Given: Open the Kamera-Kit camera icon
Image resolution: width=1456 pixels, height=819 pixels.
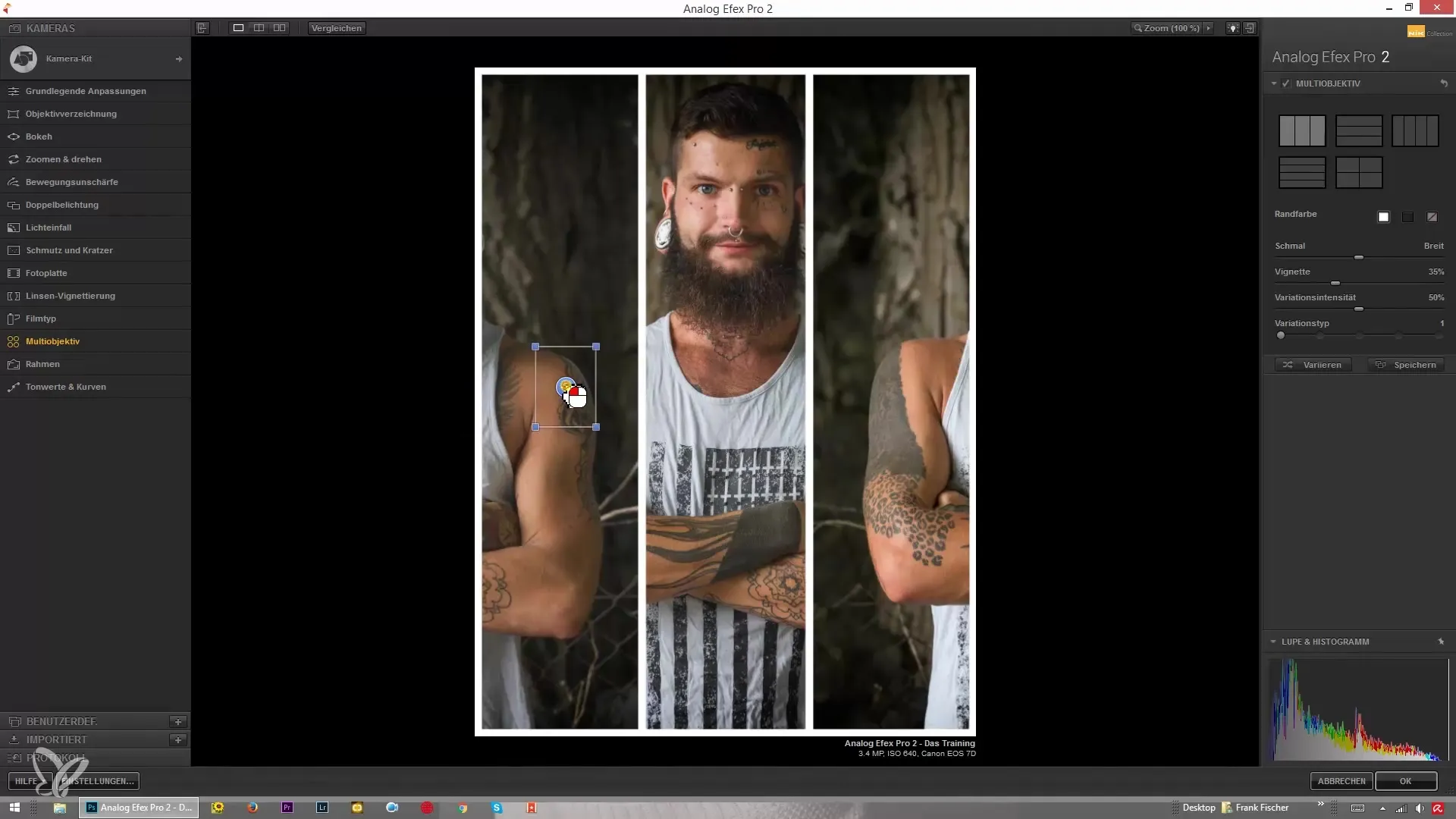Looking at the screenshot, I should click(24, 58).
